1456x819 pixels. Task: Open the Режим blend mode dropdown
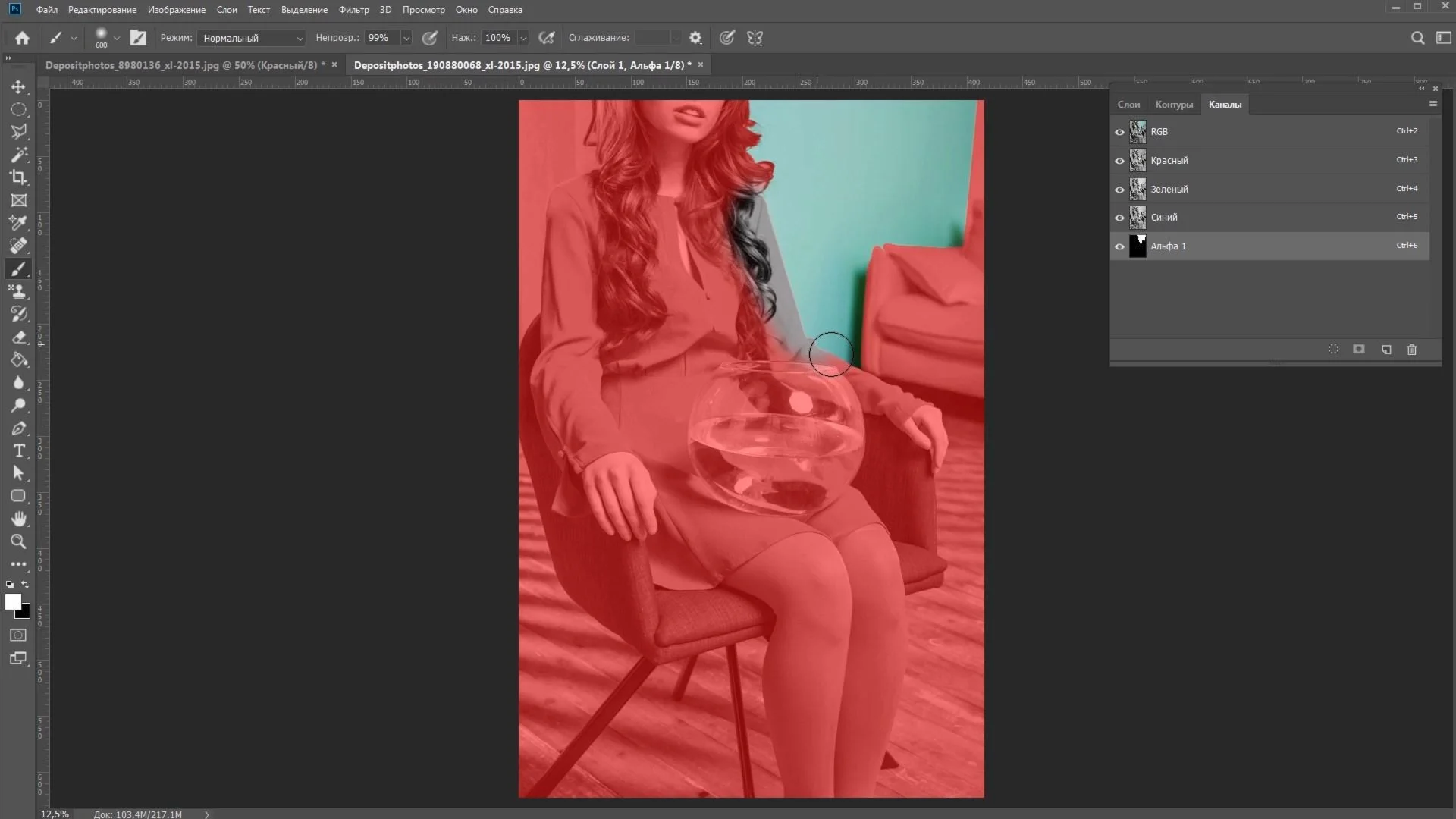coord(251,38)
